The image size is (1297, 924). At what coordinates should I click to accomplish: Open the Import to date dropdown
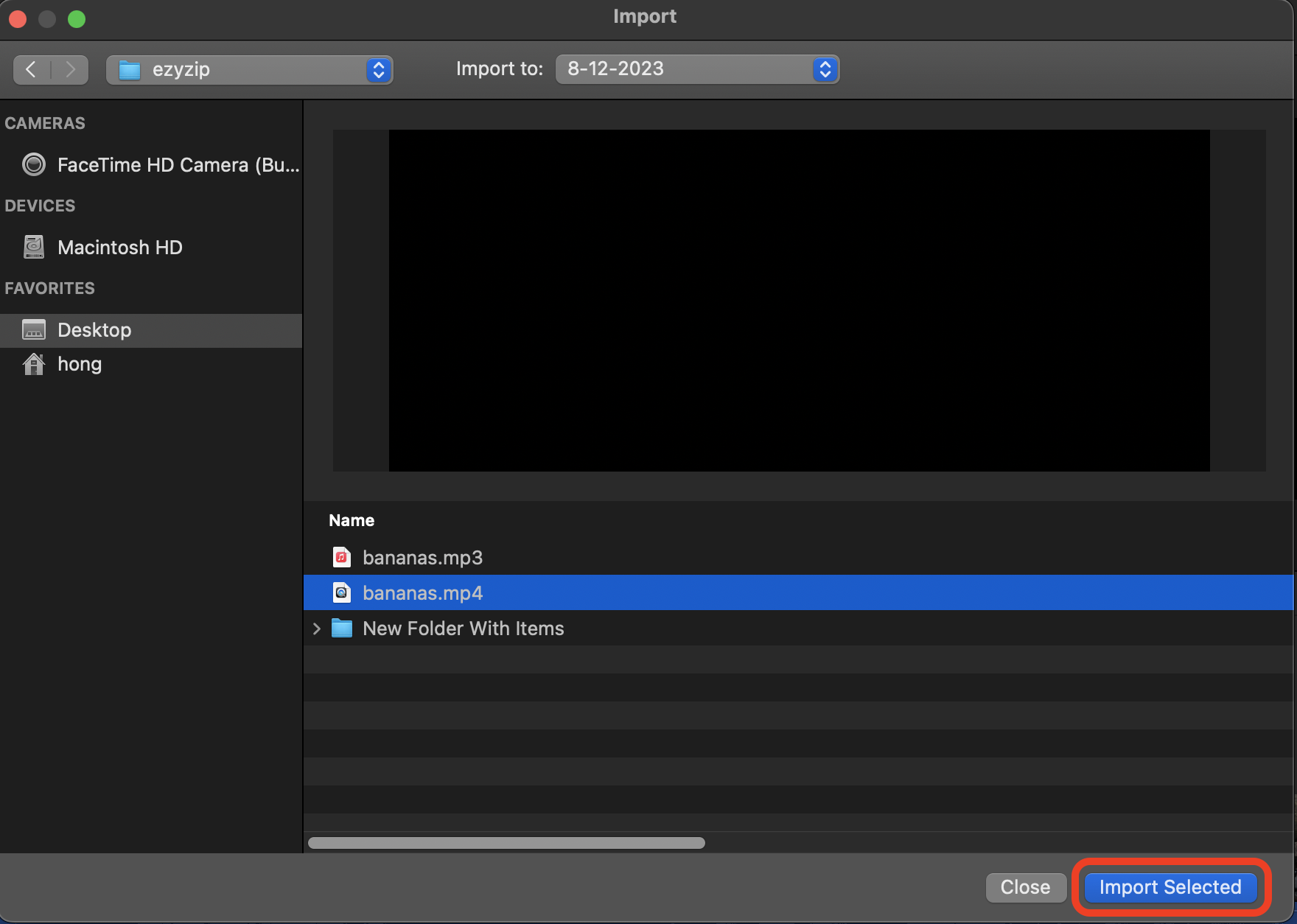[825, 69]
